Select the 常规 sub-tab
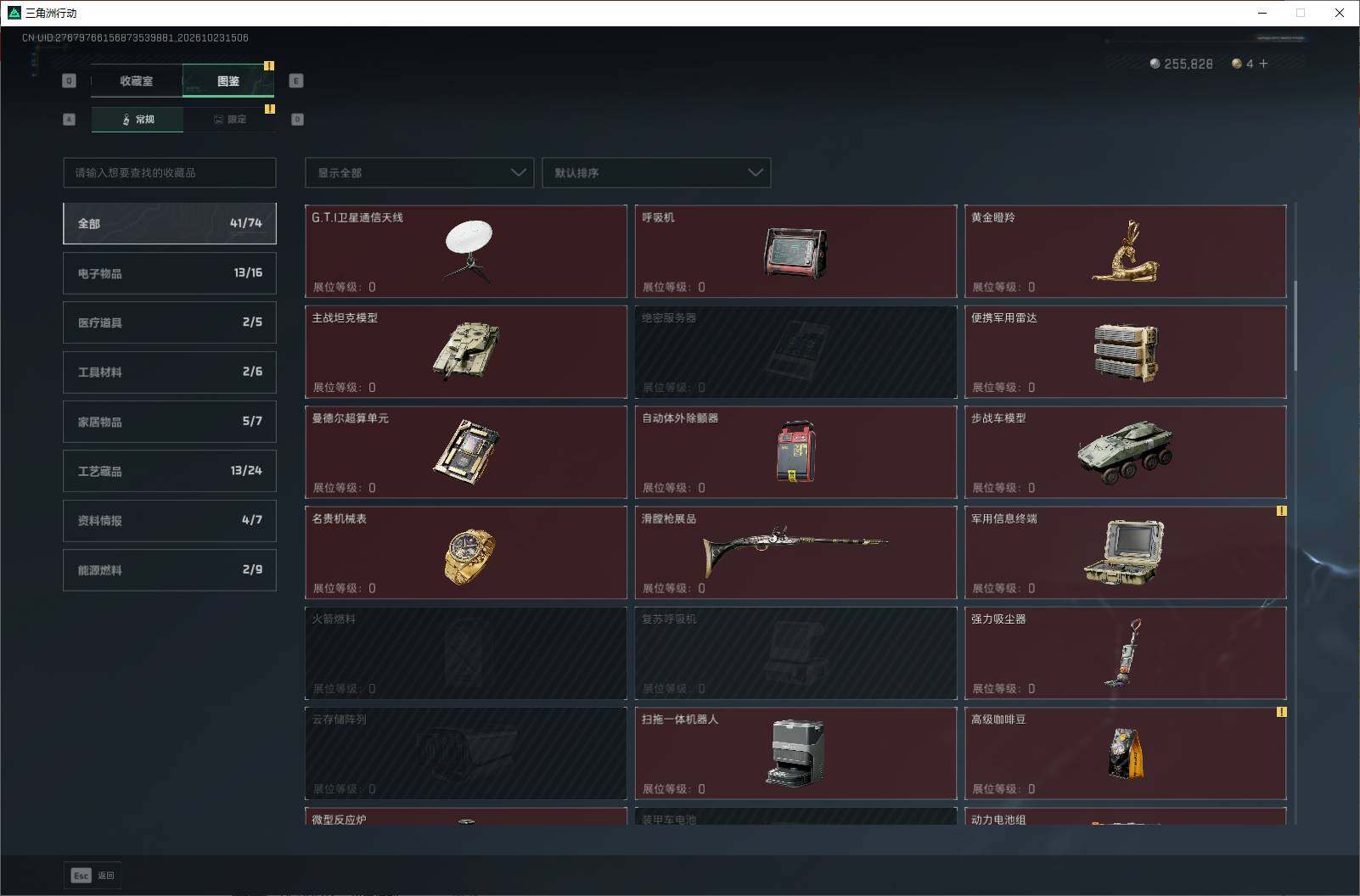Viewport: 1360px width, 896px height. (x=138, y=119)
